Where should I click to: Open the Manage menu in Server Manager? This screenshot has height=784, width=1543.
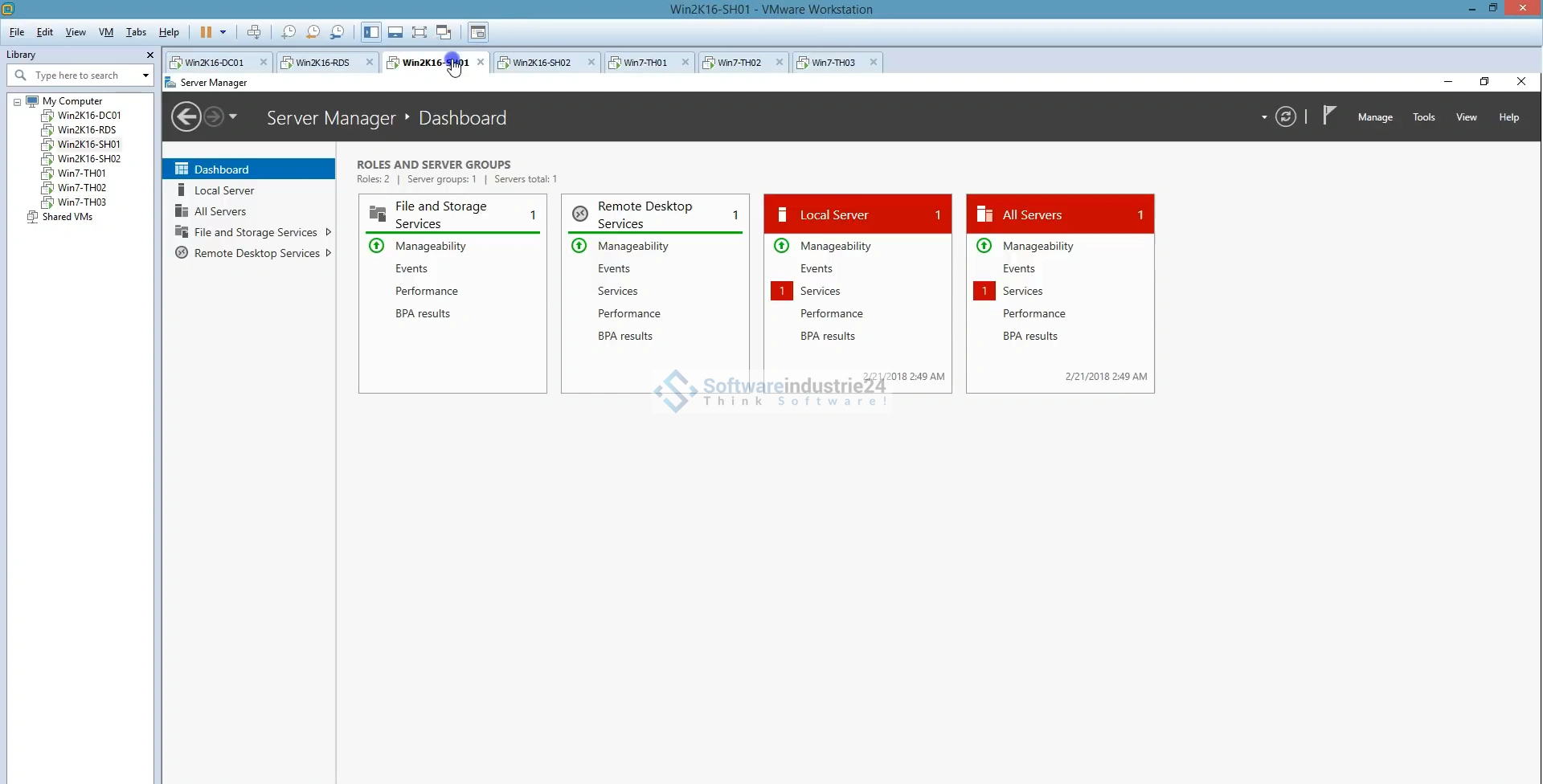coord(1374,117)
